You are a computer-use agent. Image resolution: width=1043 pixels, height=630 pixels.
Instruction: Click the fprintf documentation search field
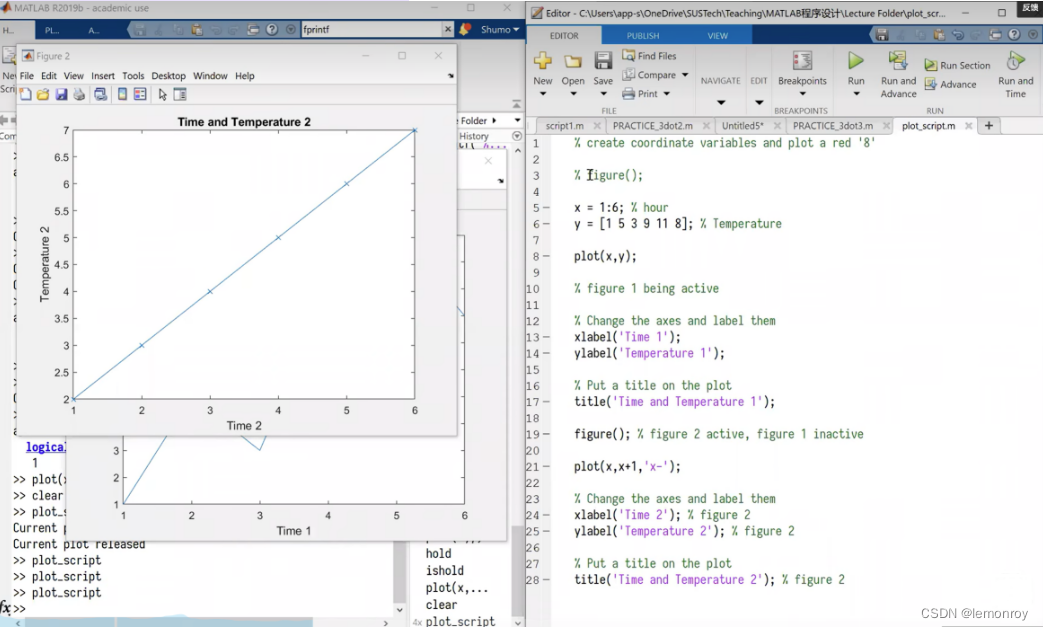pos(372,29)
